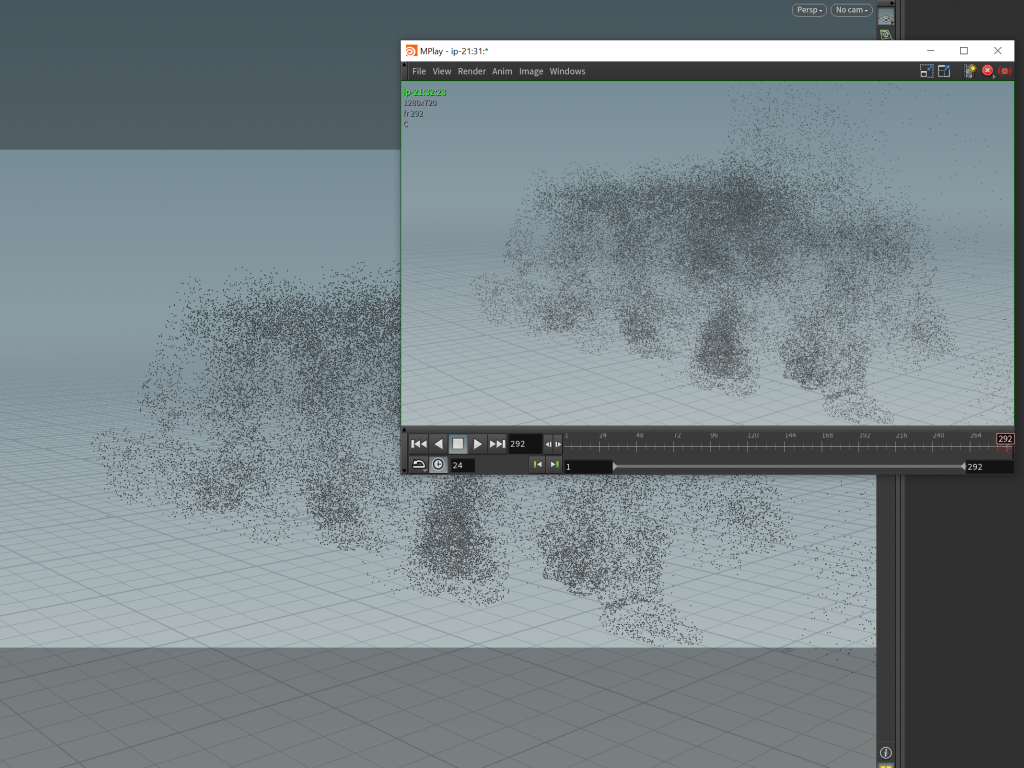
Task: Open the No cam camera dropdown
Action: [x=852, y=10]
